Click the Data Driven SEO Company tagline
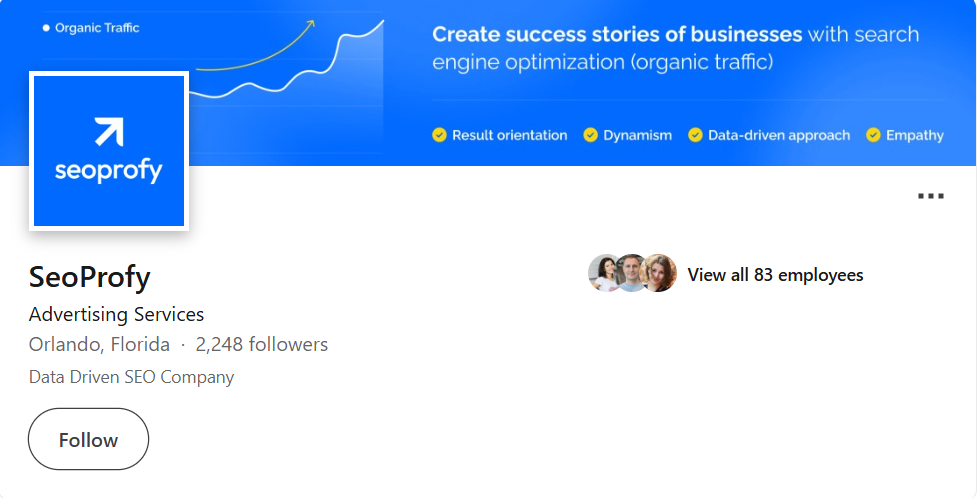 click(x=131, y=377)
